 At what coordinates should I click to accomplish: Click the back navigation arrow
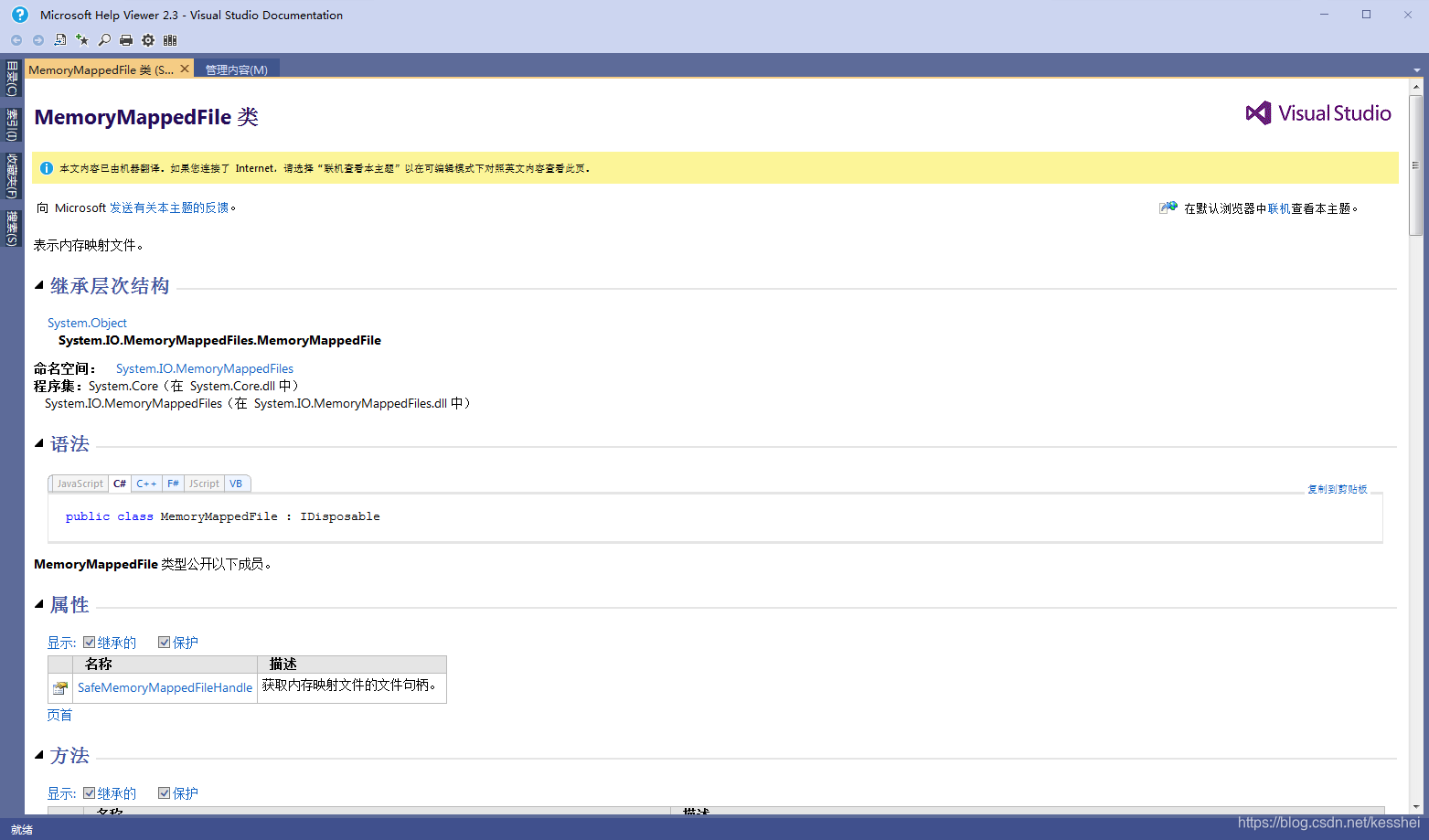(16, 40)
